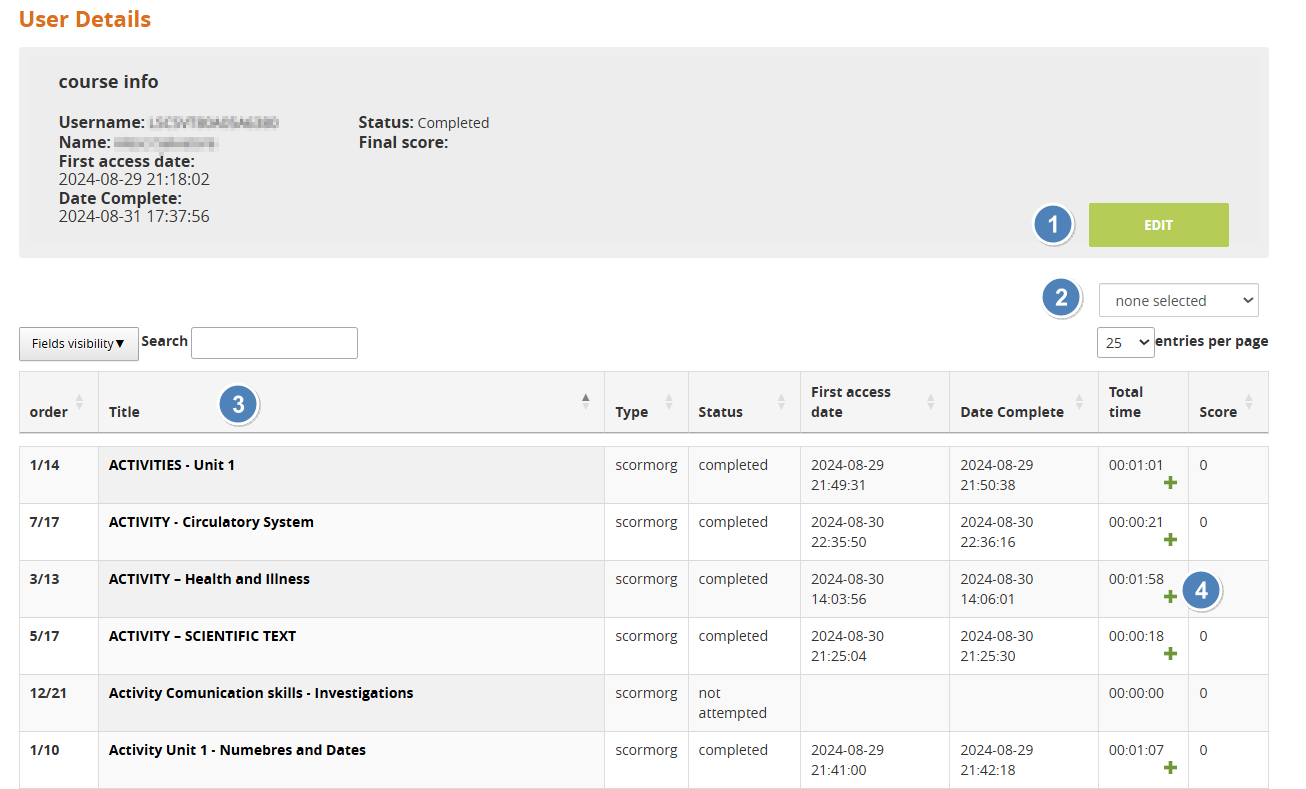1306x789 pixels.
Task: Sort by Score column arrows
Action: coord(1249,403)
